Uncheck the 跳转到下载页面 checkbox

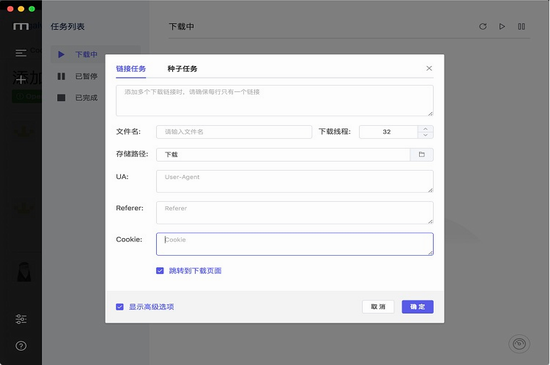[160, 271]
